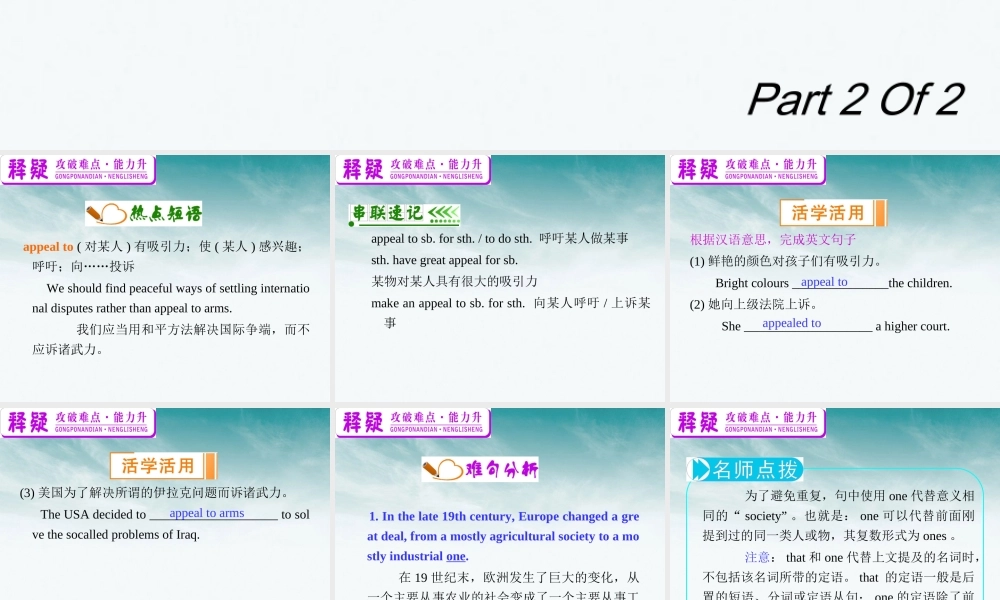Click the blank answer 'appeal to' after 'Bright colours'
Viewport: 1000px width, 600px height.
(x=824, y=282)
